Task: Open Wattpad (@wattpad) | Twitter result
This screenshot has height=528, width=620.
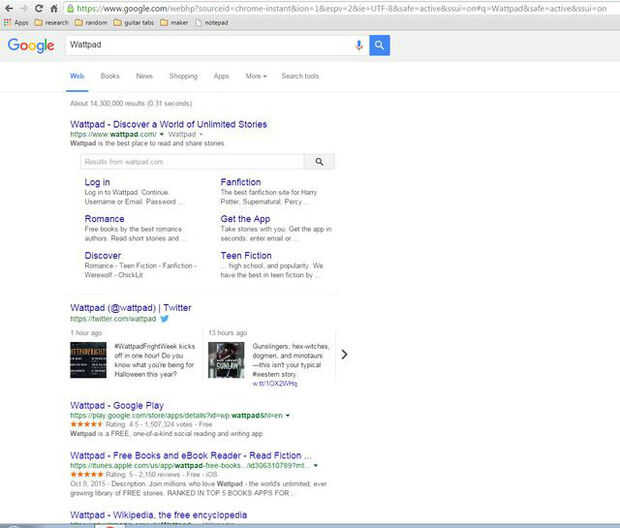Action: [x=130, y=308]
